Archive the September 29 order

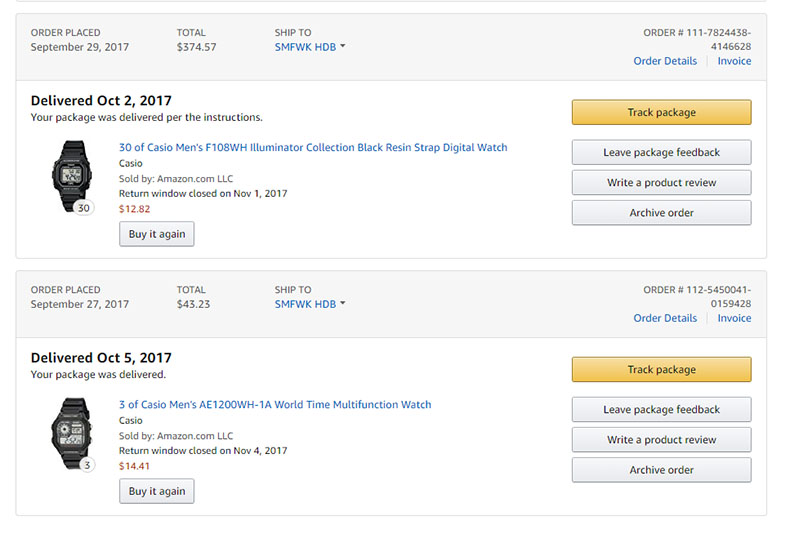(661, 213)
